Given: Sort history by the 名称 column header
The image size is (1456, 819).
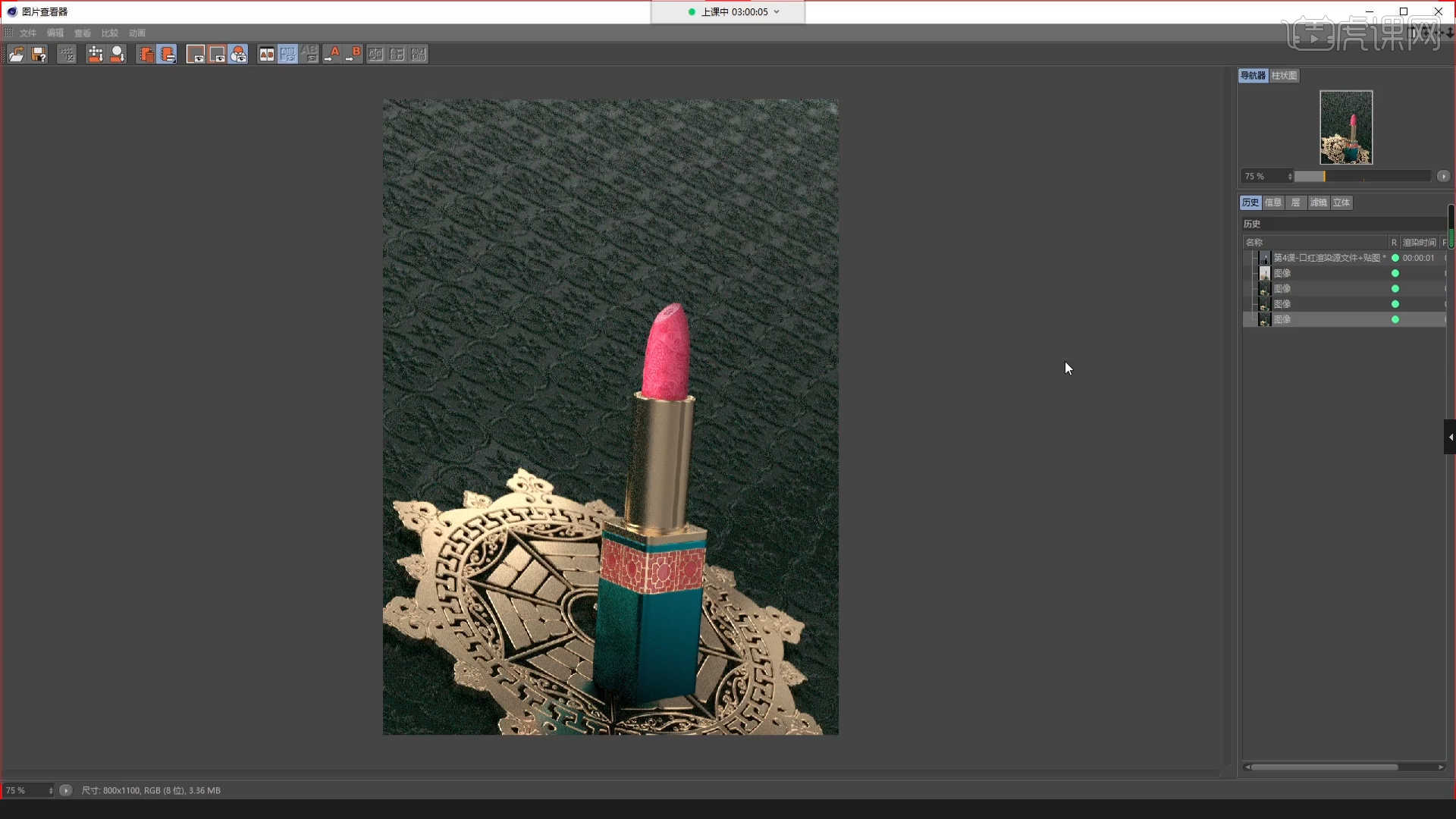Looking at the screenshot, I should (1316, 242).
